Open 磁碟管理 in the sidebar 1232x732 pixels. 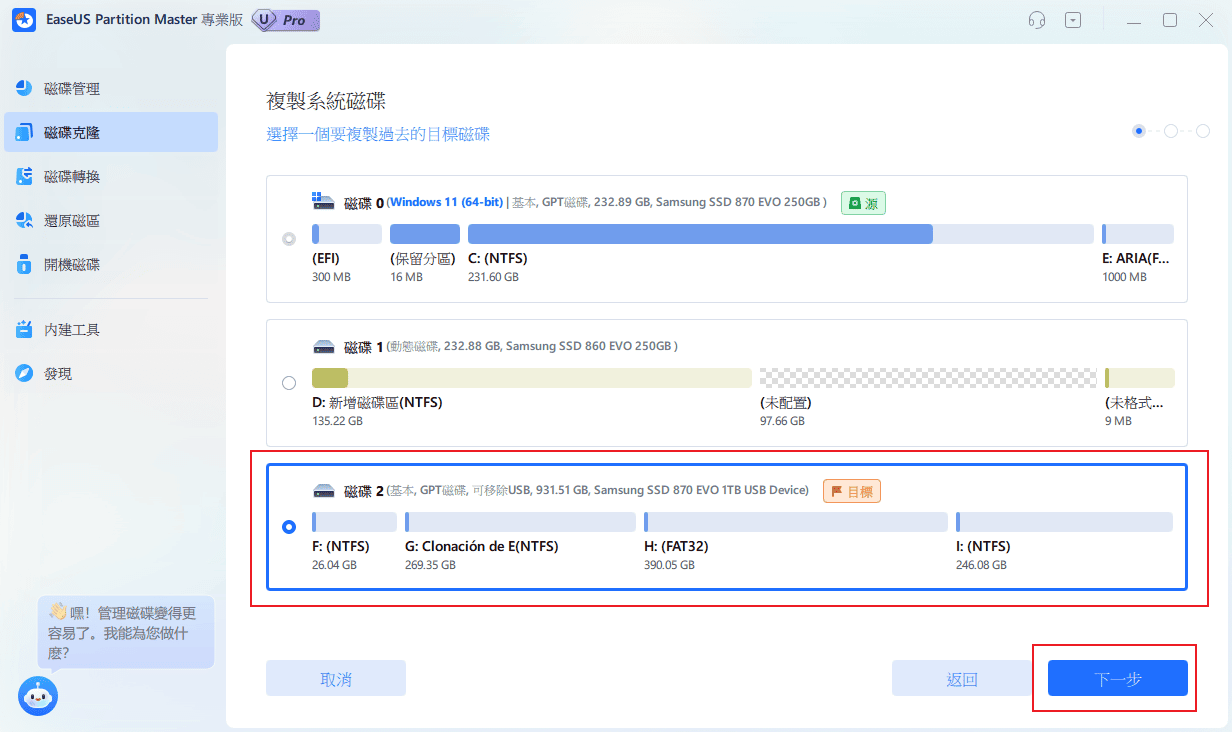72,89
